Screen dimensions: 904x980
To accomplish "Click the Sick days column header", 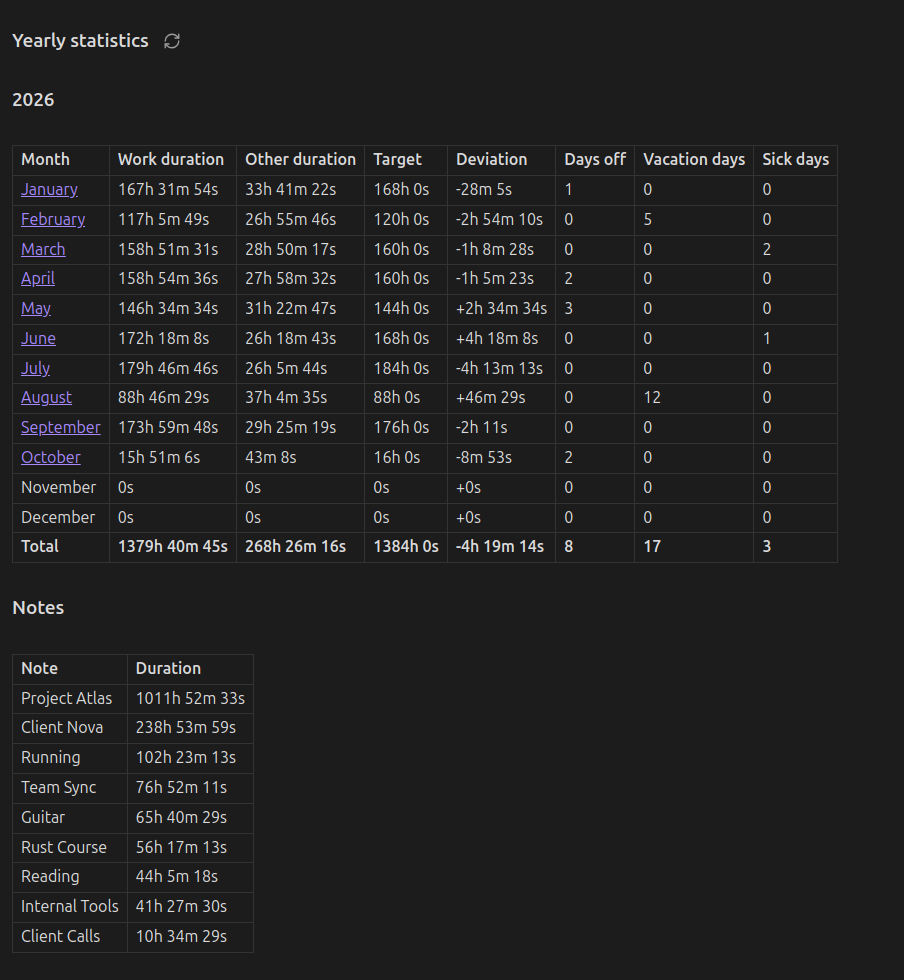I will click(795, 160).
